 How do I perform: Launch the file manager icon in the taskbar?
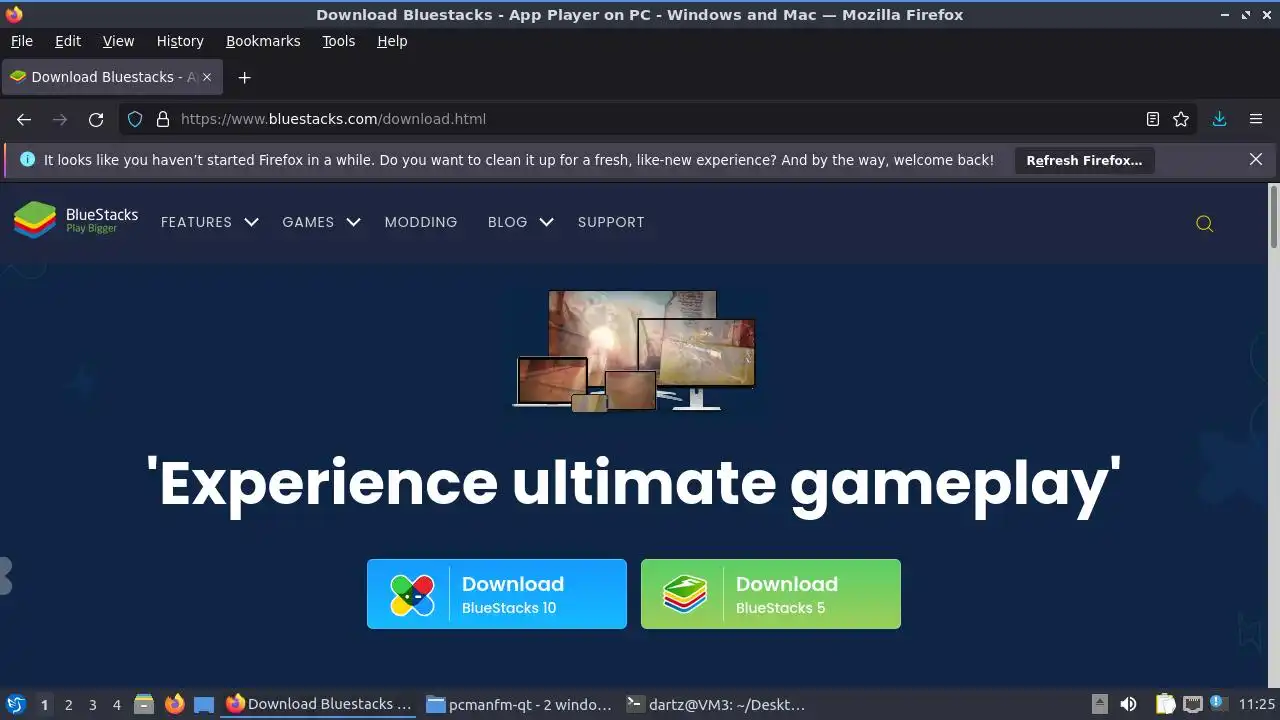144,704
